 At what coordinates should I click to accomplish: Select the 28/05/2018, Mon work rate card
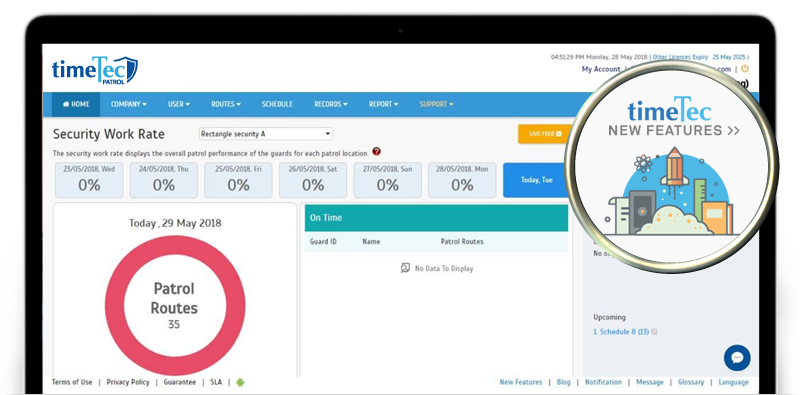(x=462, y=180)
